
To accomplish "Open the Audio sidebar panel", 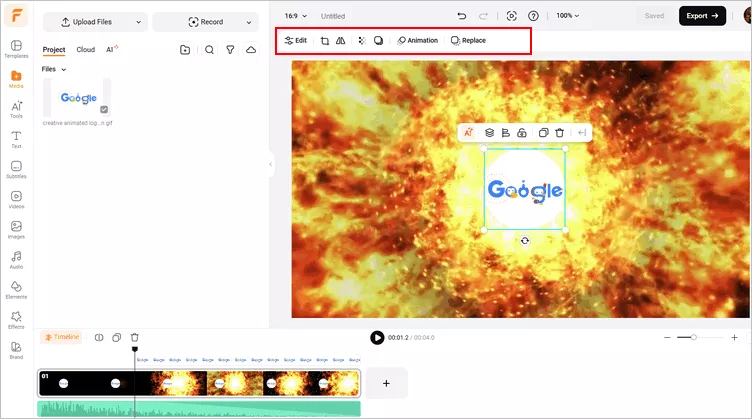I will pos(16,260).
